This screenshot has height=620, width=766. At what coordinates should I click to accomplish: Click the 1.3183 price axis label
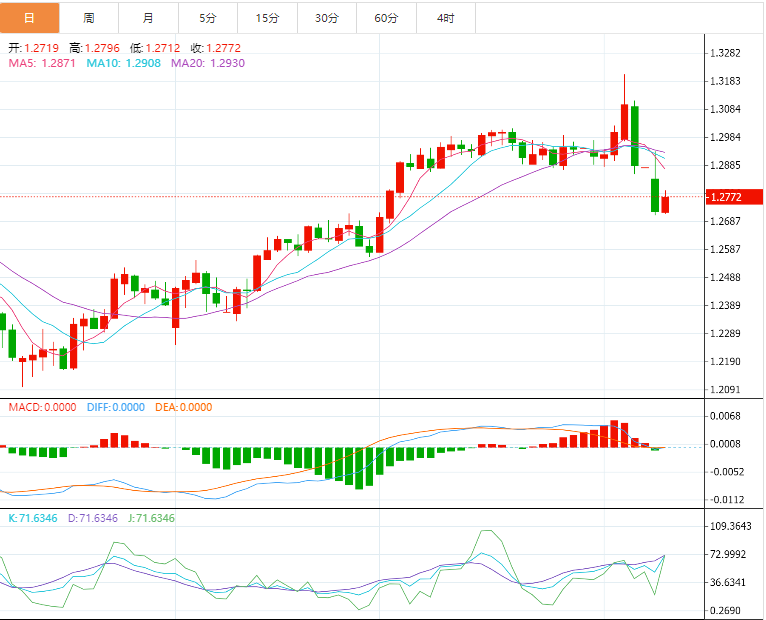pos(725,81)
